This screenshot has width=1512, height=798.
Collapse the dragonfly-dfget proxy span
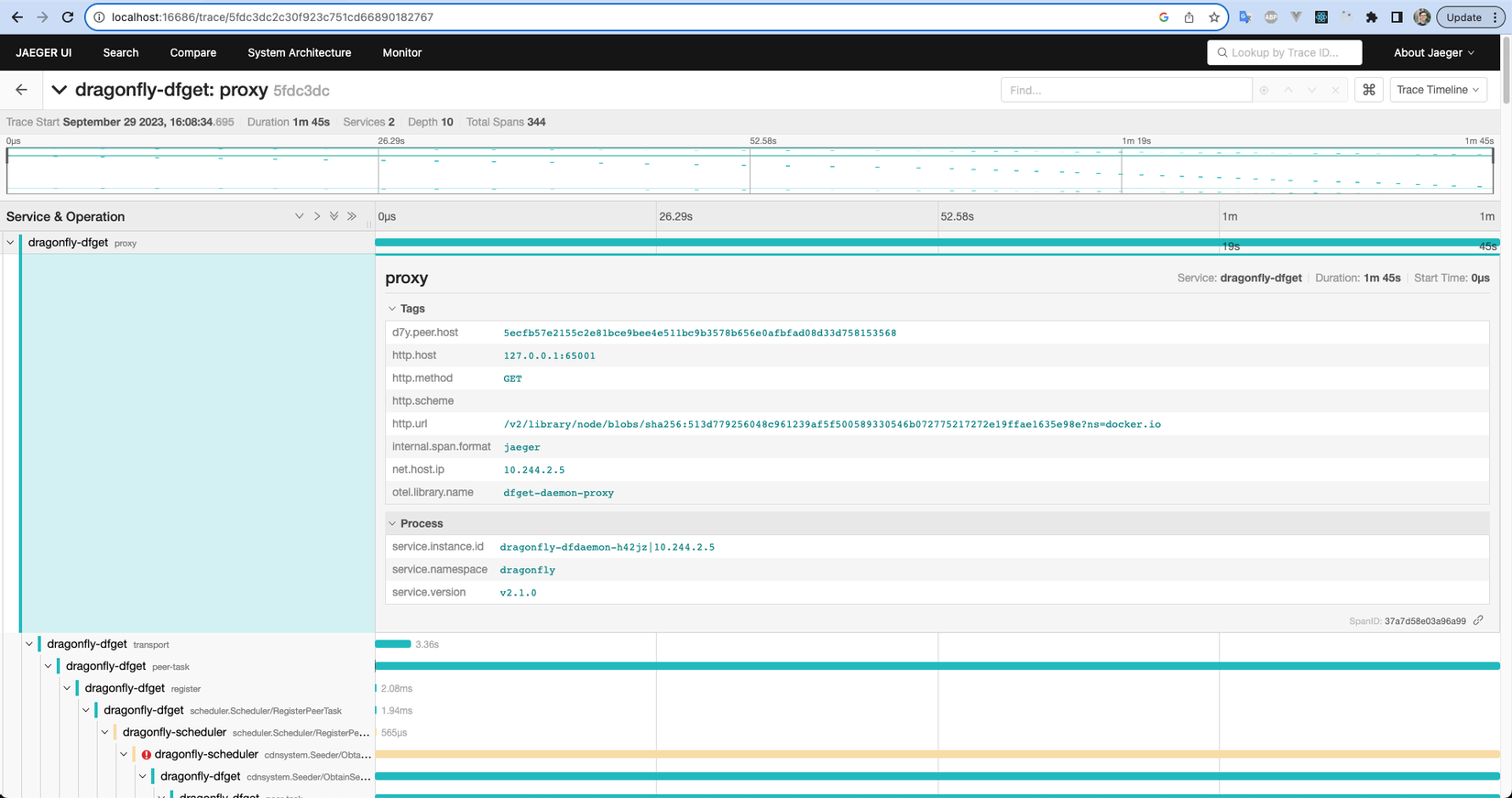click(10, 243)
